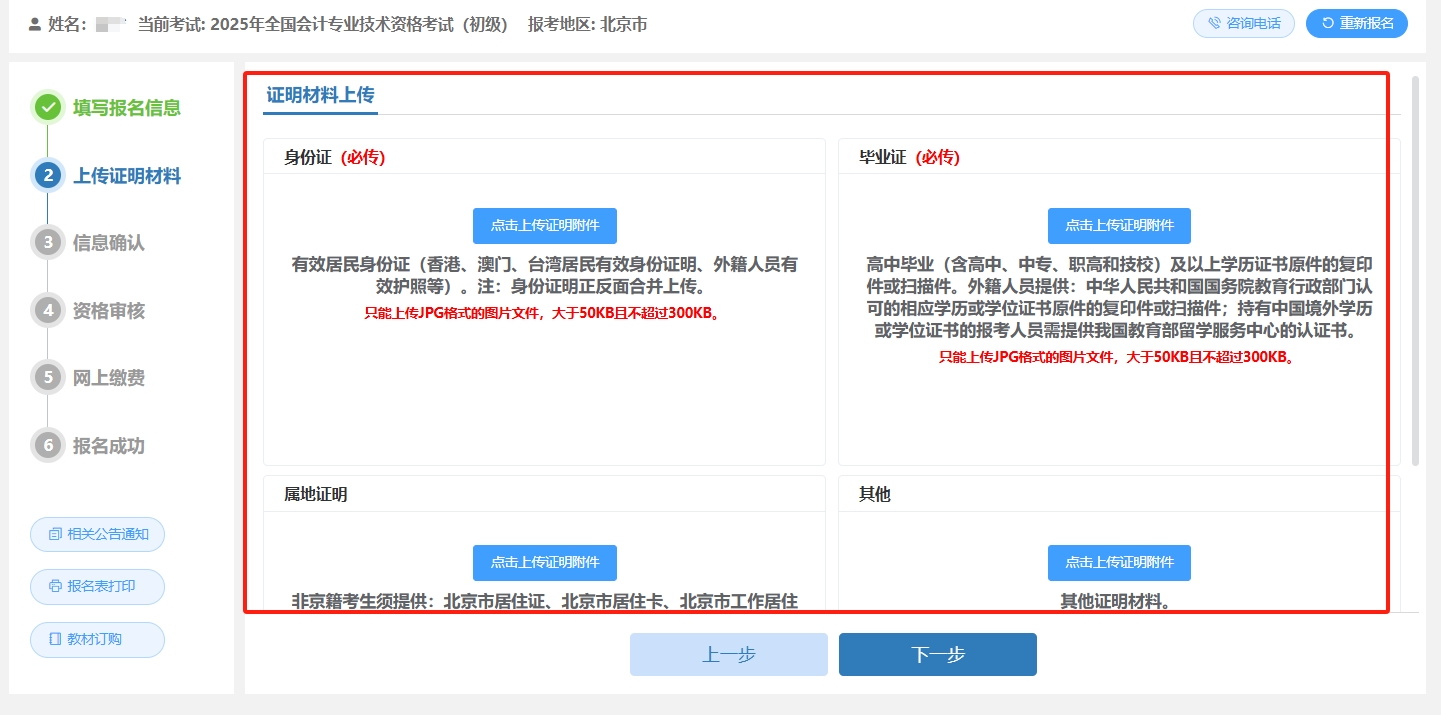Click the refresh icon on 重新报名 button
1441x715 pixels.
pyautogui.click(x=1330, y=23)
